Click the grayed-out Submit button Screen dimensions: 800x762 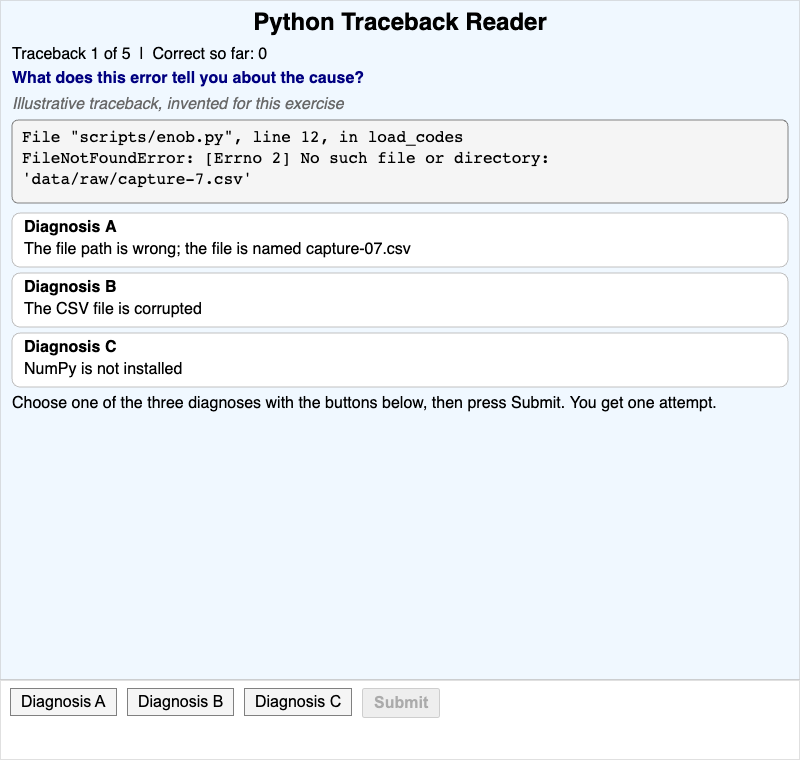(x=401, y=703)
